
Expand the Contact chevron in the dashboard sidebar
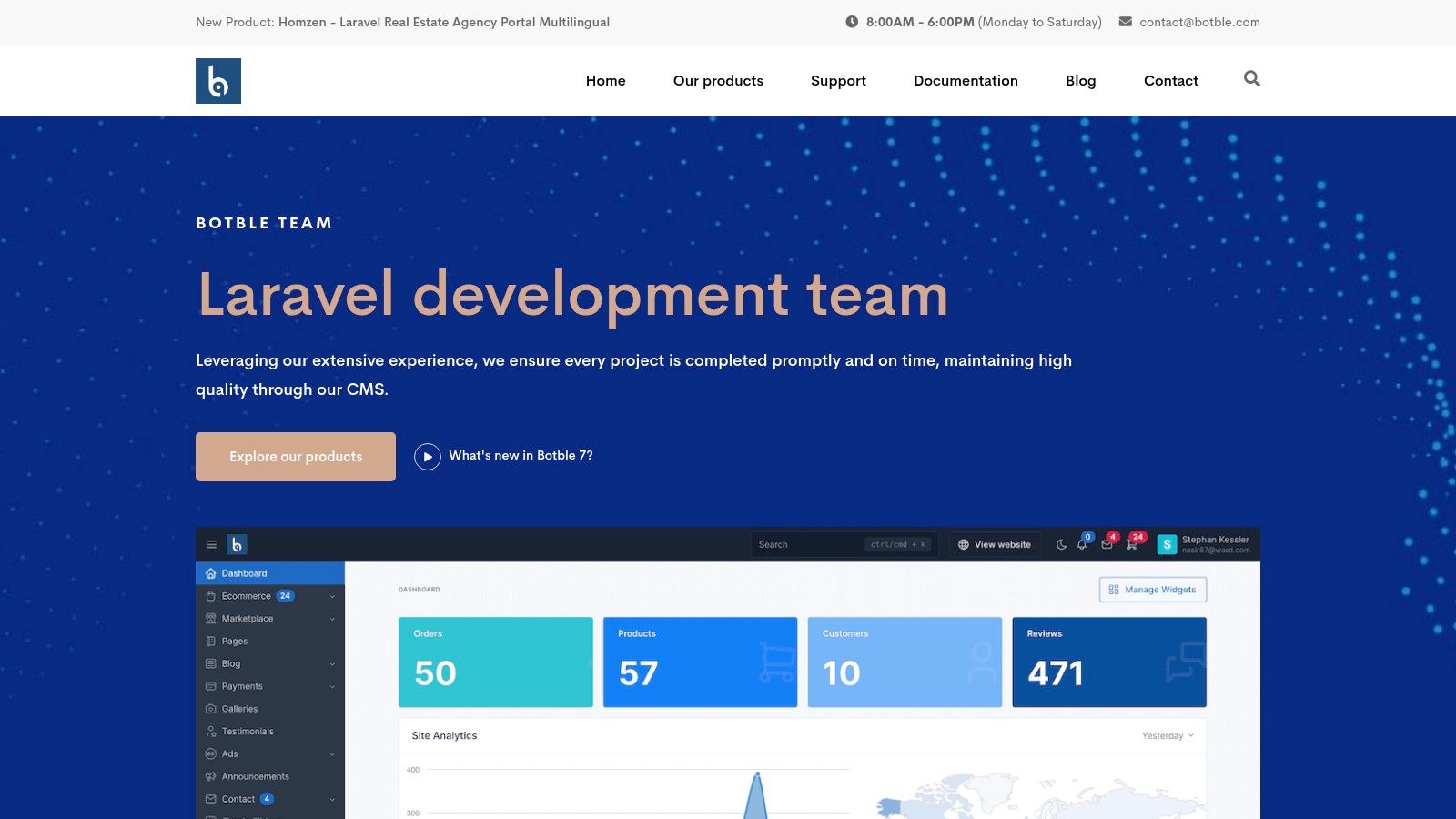tap(332, 800)
